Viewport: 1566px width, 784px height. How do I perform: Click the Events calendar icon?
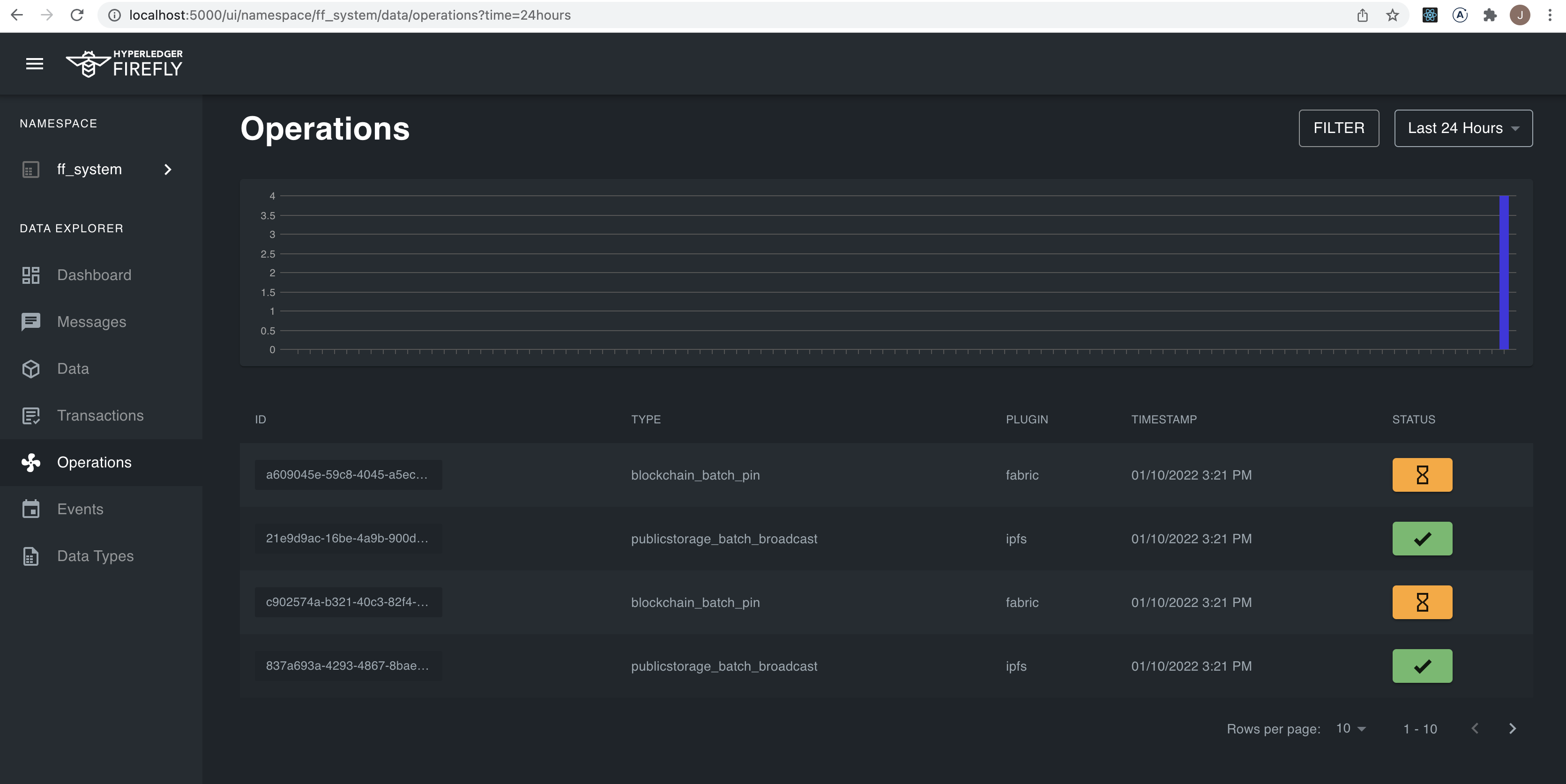pos(30,509)
